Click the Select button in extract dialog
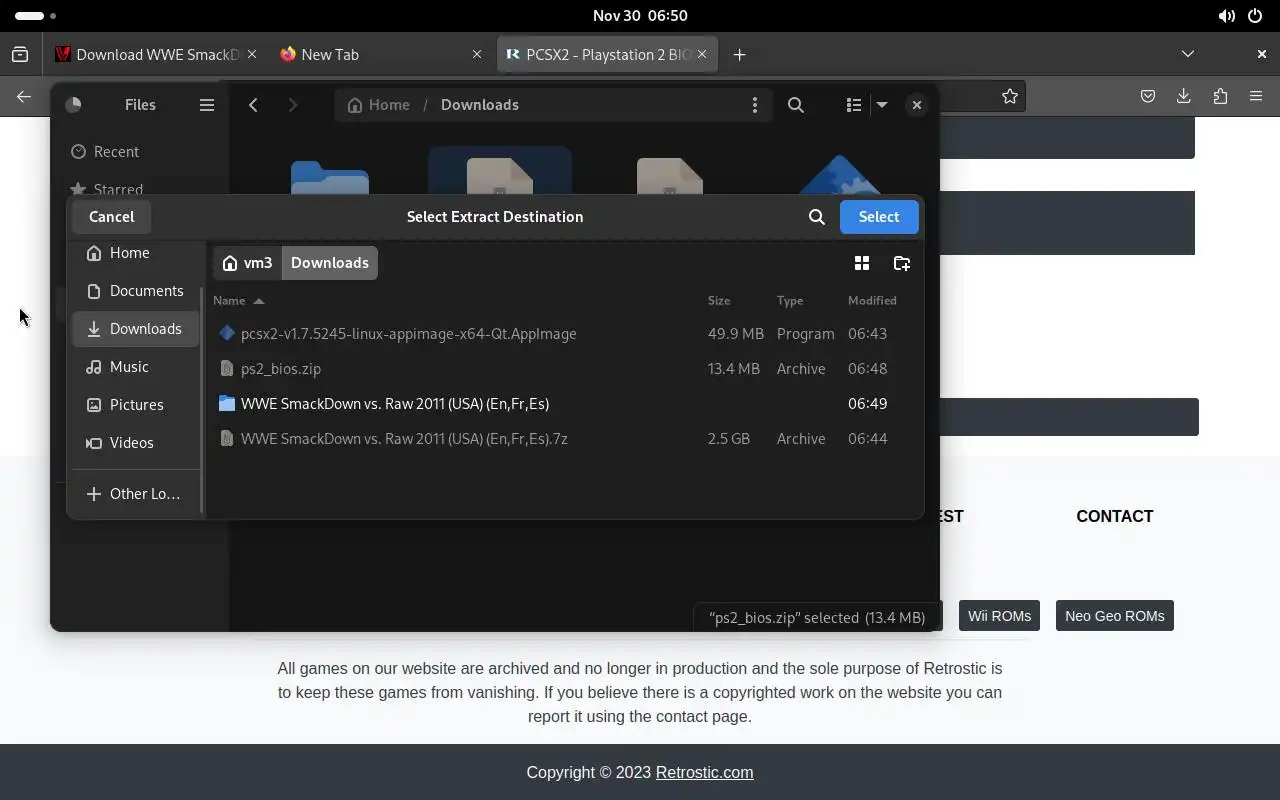1280x800 pixels. point(879,216)
